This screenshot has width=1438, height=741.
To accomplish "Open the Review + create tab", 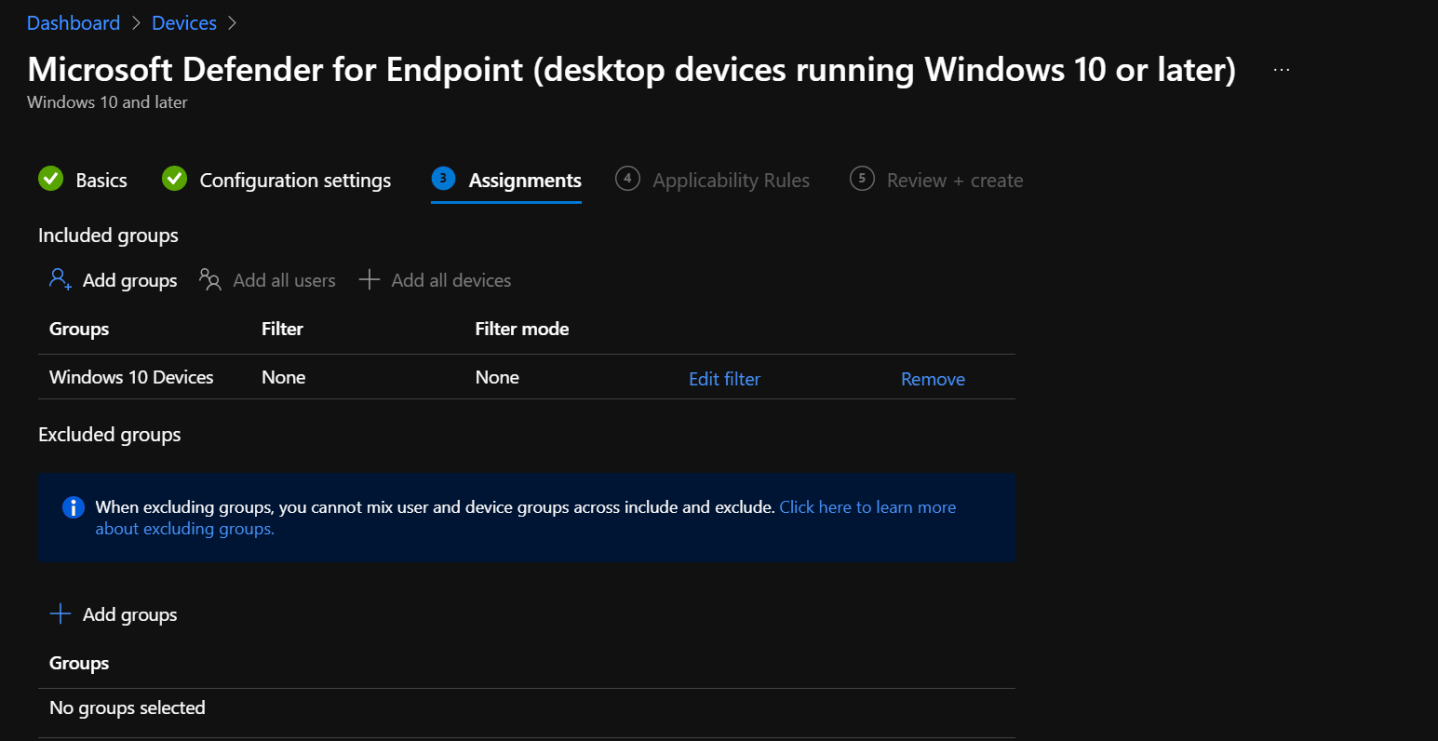I will 955,180.
